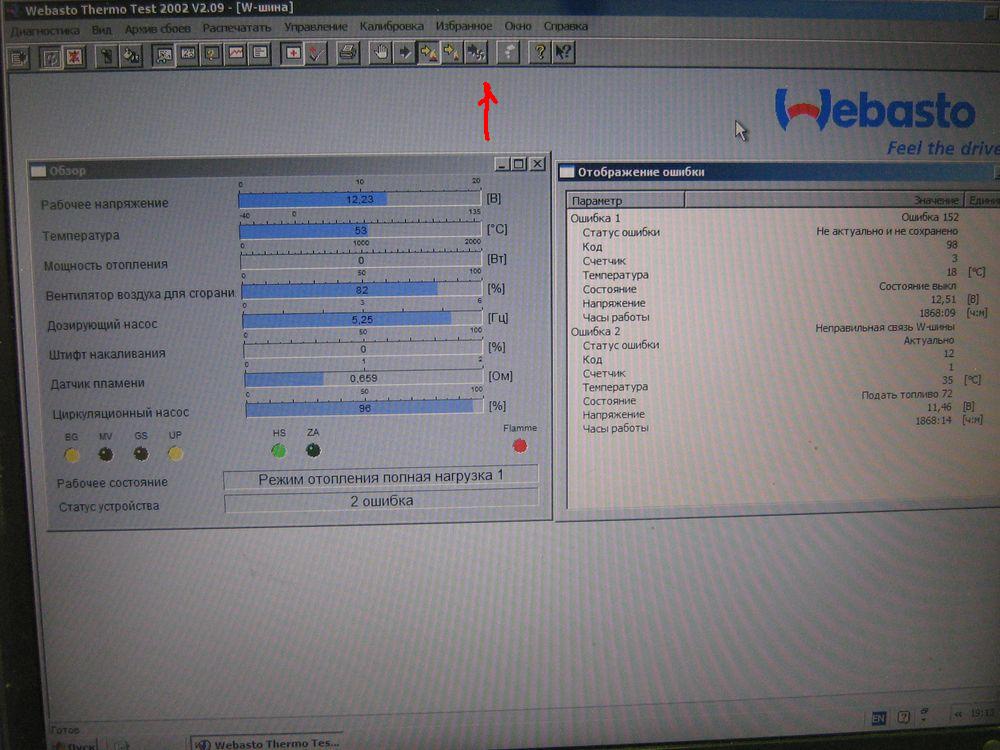
Task: Click the hand icon in the toolbar
Action: pyautogui.click(x=380, y=53)
